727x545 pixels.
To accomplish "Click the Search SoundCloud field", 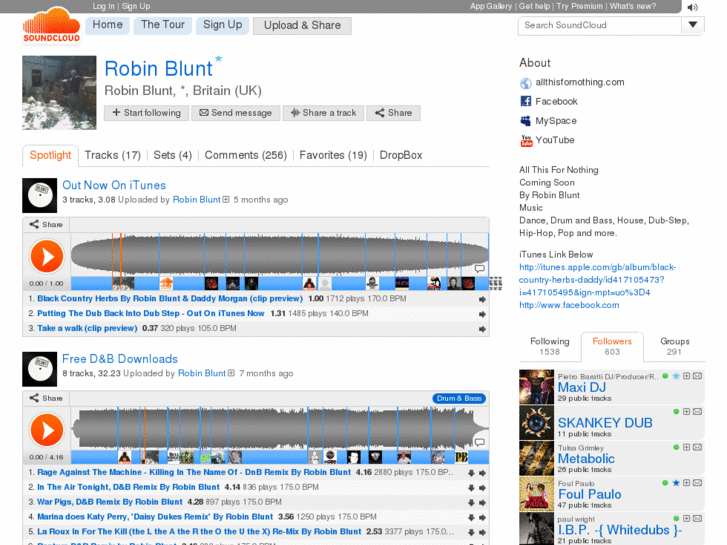I will click(x=599, y=25).
